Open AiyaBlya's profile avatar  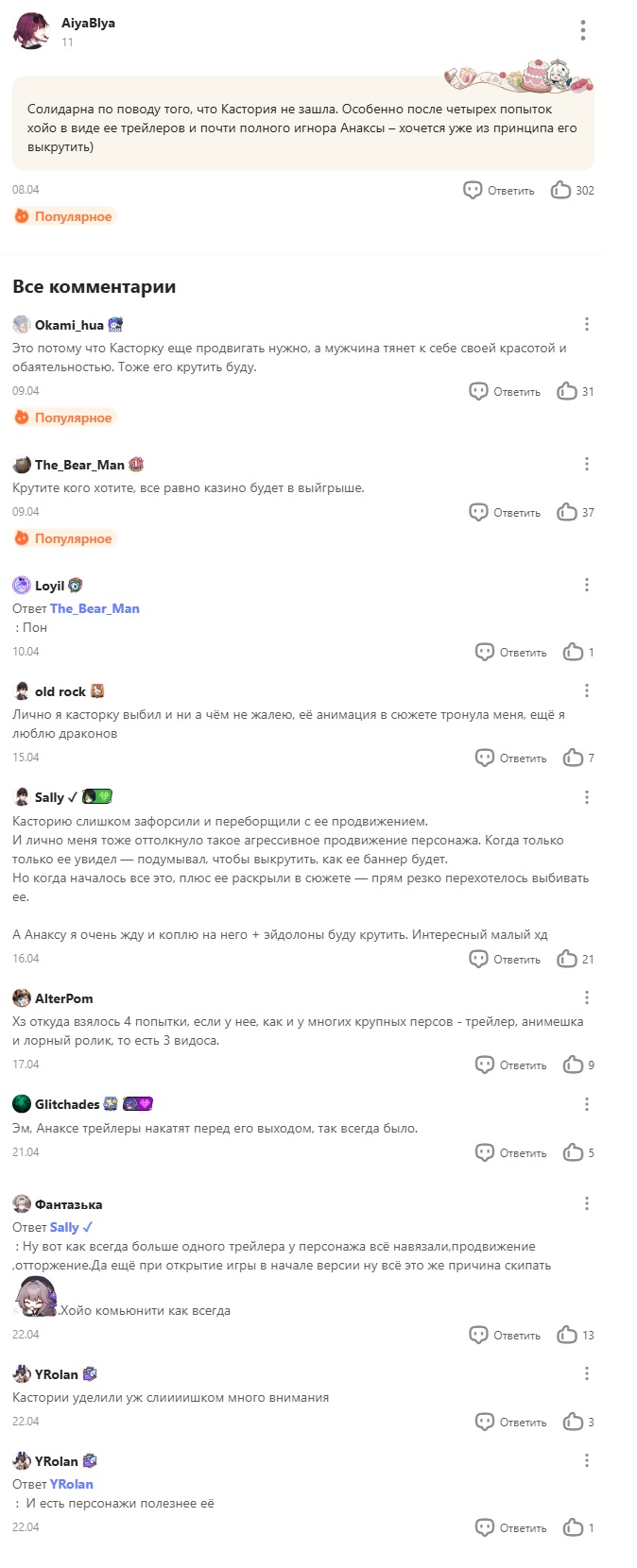tap(31, 30)
